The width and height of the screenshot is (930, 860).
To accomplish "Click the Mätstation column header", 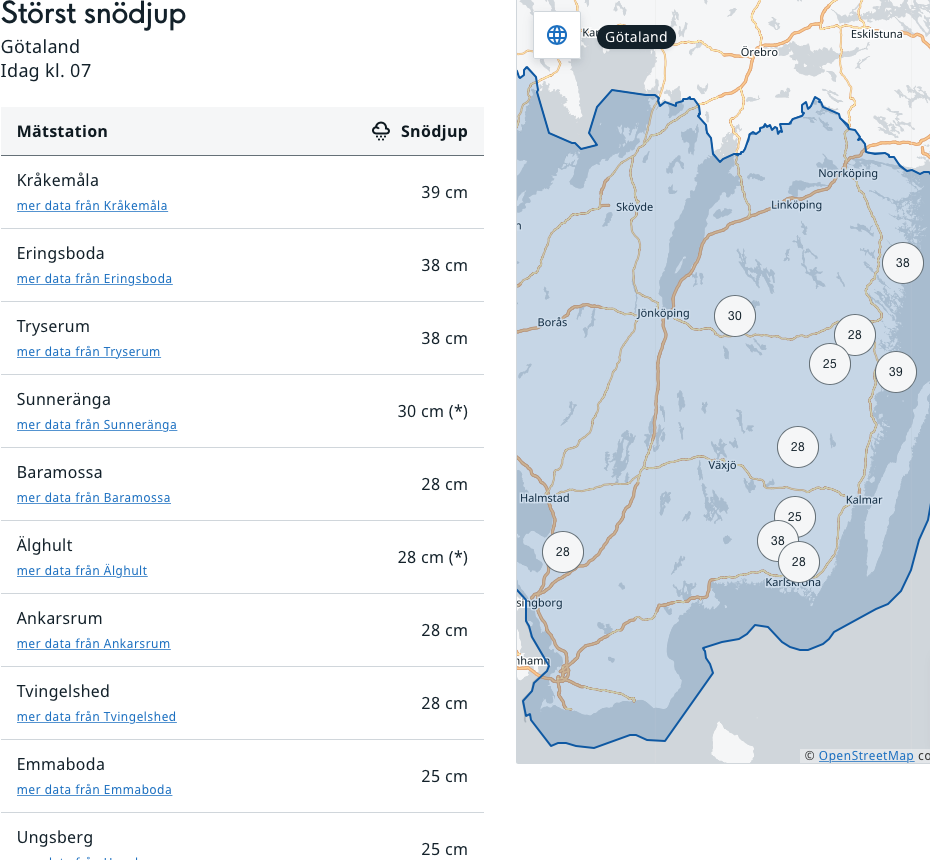I will coord(62,131).
